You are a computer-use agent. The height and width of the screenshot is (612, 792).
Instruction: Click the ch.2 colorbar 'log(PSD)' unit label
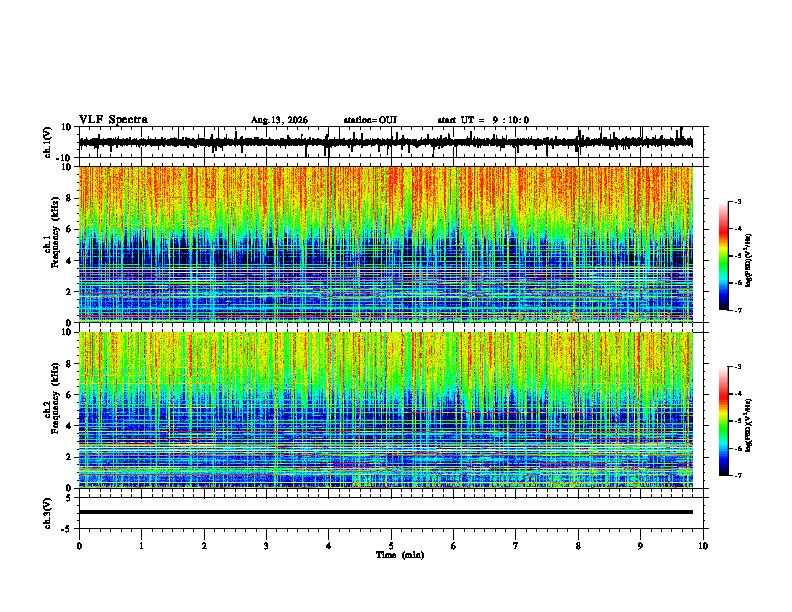[748, 425]
